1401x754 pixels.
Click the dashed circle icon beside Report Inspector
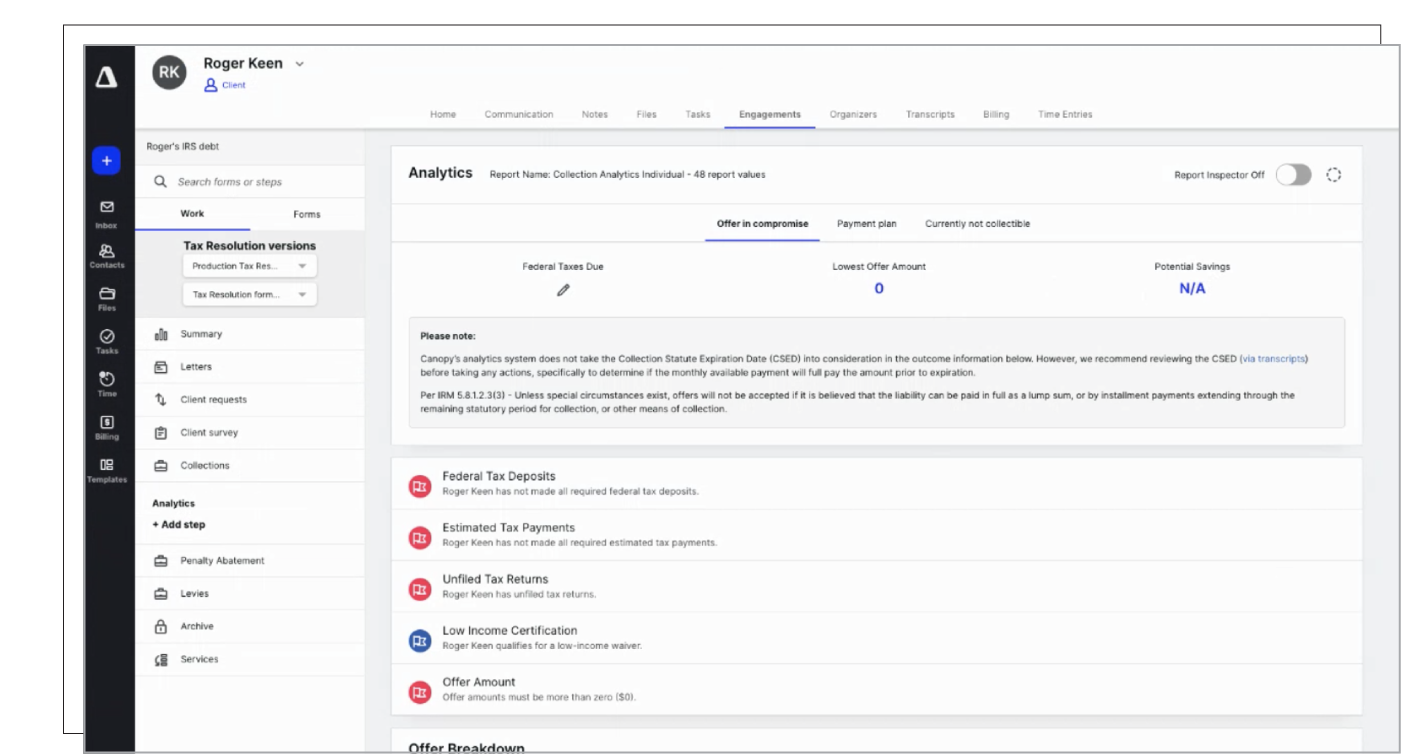pos(1333,175)
